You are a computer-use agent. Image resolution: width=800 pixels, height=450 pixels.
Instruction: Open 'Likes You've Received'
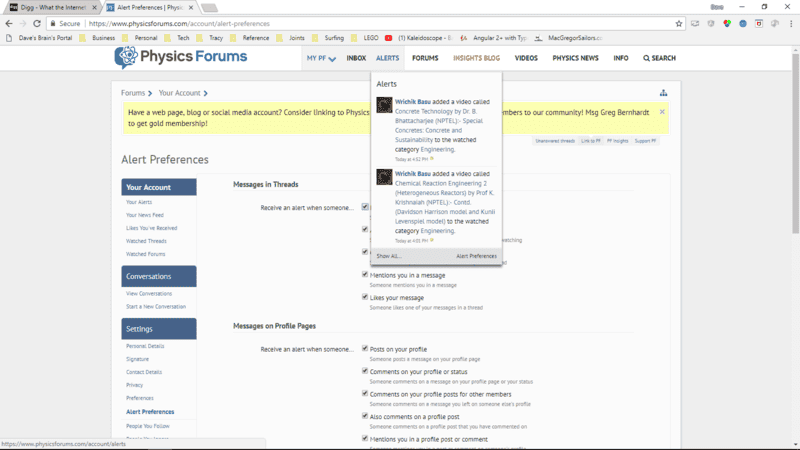[152, 228]
